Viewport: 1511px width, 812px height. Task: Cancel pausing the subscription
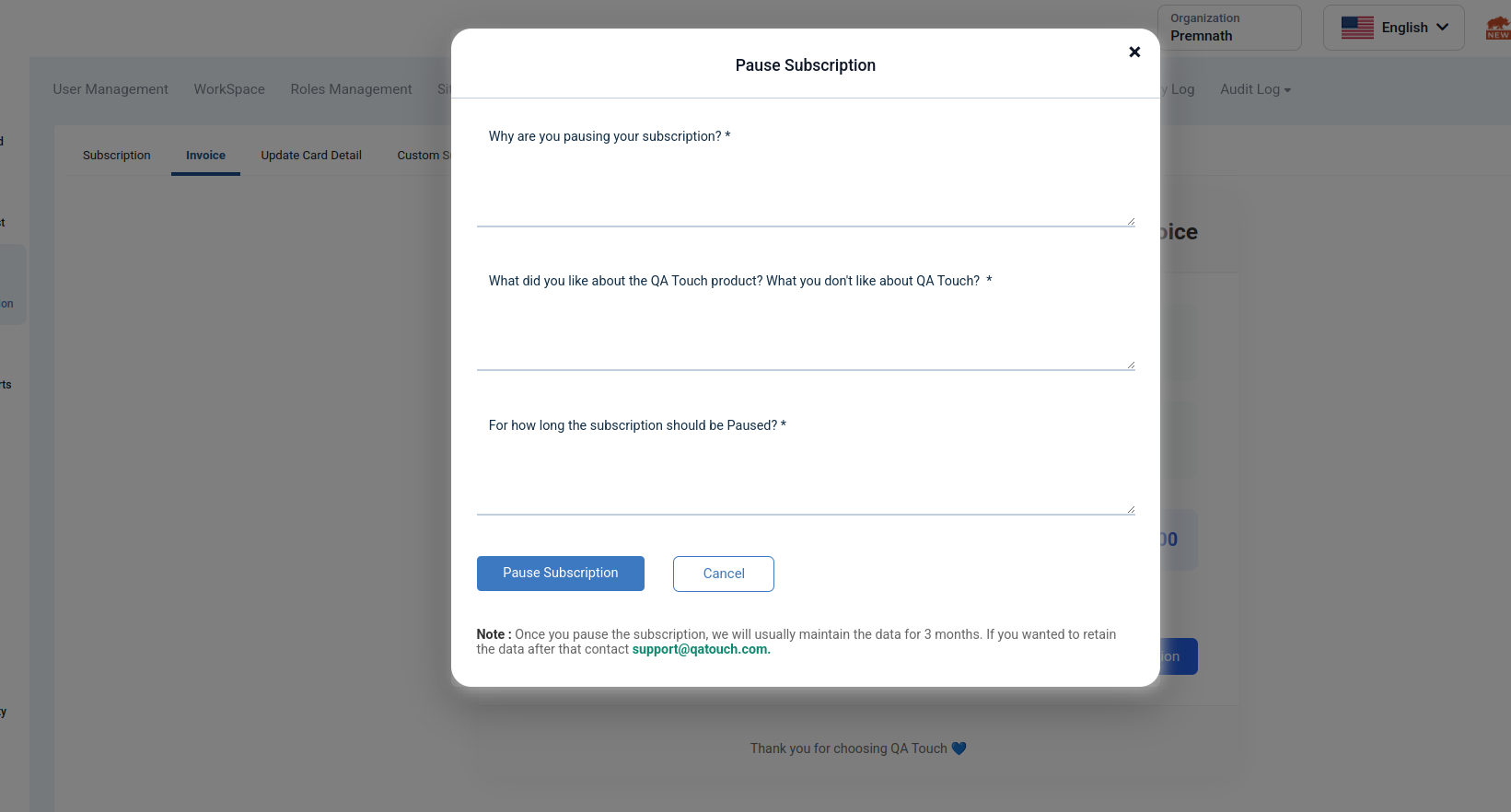[724, 574]
